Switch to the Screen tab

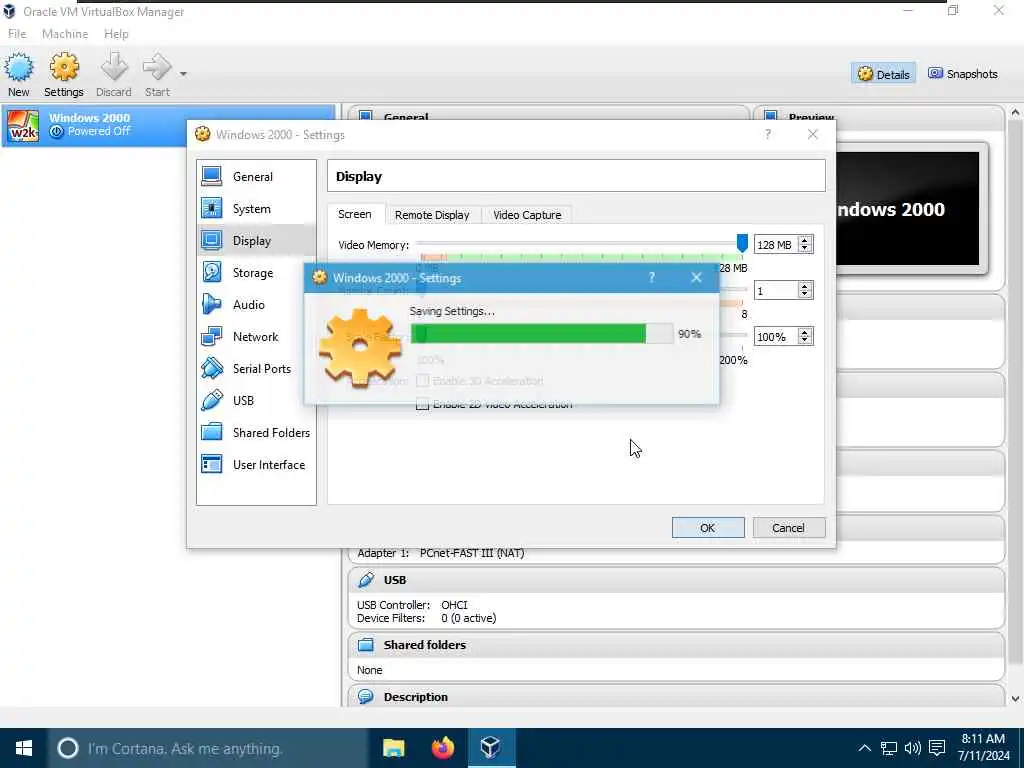pos(355,214)
